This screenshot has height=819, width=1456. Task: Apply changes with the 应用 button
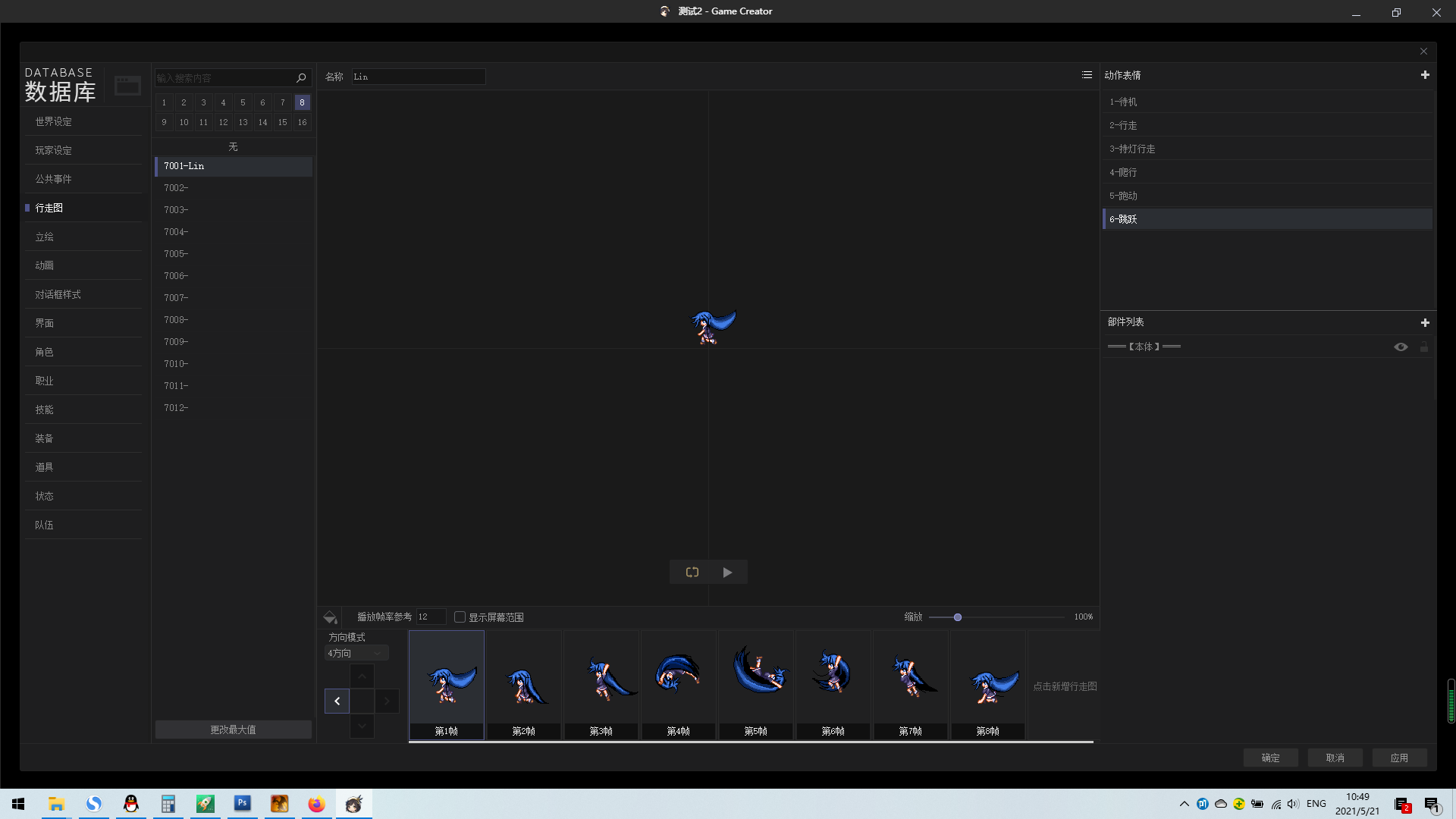click(1400, 758)
